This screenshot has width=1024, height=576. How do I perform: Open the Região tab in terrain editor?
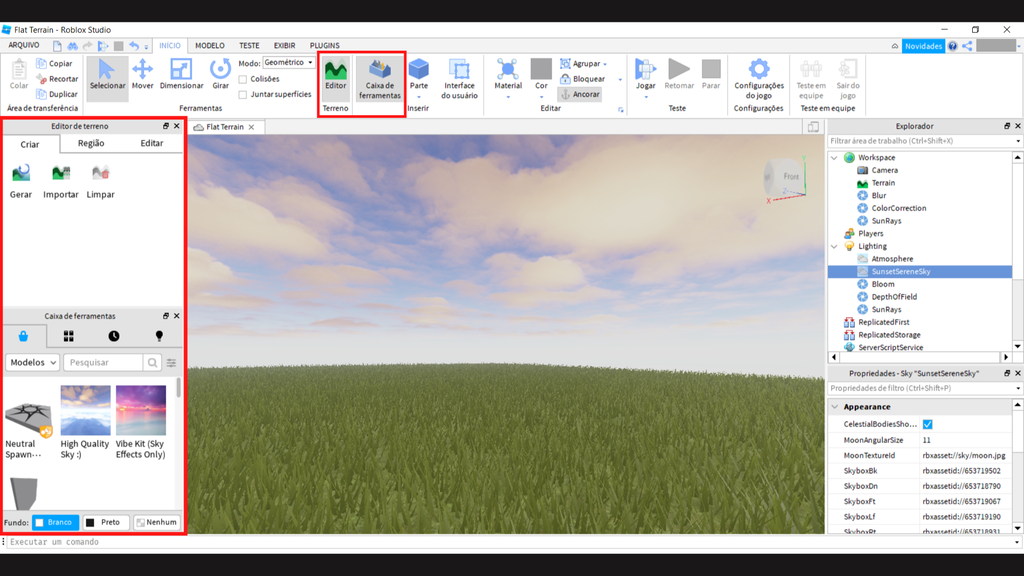coord(91,143)
